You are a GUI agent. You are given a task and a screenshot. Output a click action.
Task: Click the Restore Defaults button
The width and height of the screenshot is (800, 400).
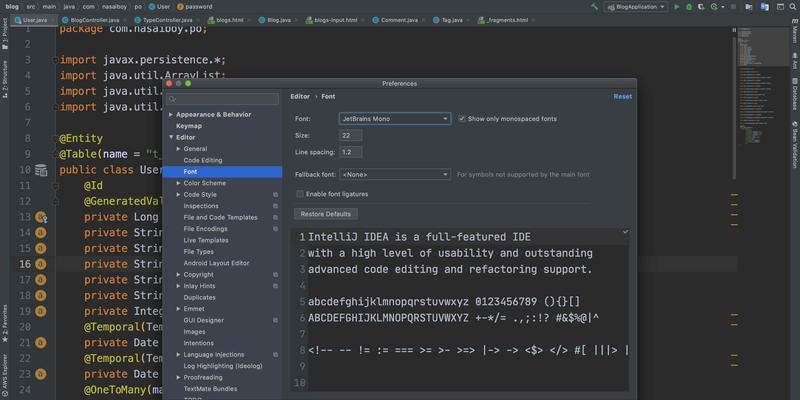pyautogui.click(x=326, y=214)
